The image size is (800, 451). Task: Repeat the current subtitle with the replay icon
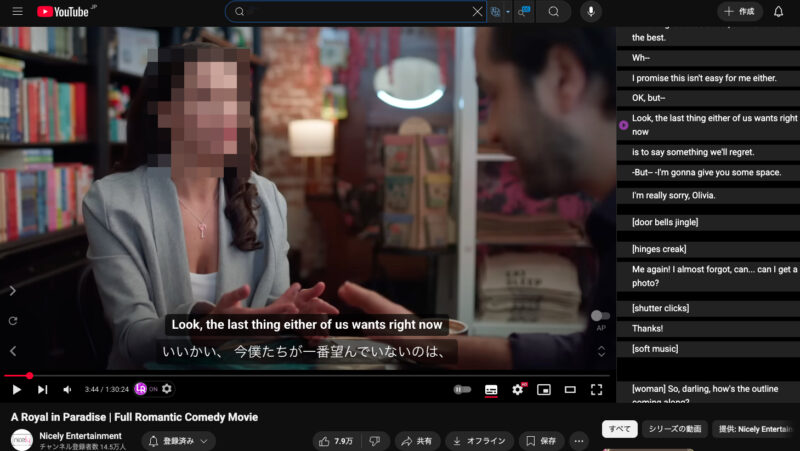pos(13,321)
